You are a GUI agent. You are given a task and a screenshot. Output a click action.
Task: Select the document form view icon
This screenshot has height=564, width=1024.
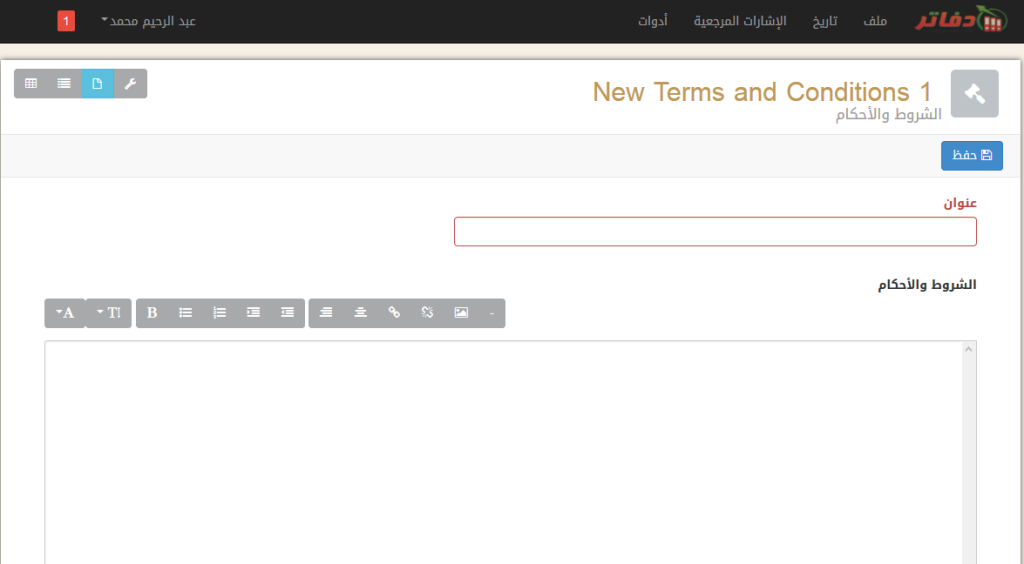97,84
